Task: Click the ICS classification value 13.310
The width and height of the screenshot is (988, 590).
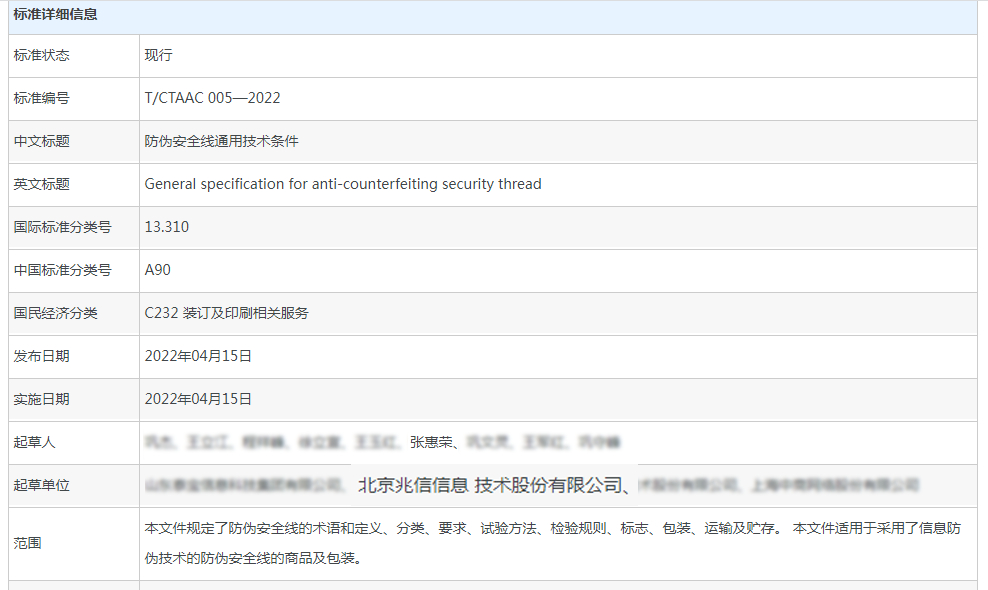Action: tap(167, 227)
